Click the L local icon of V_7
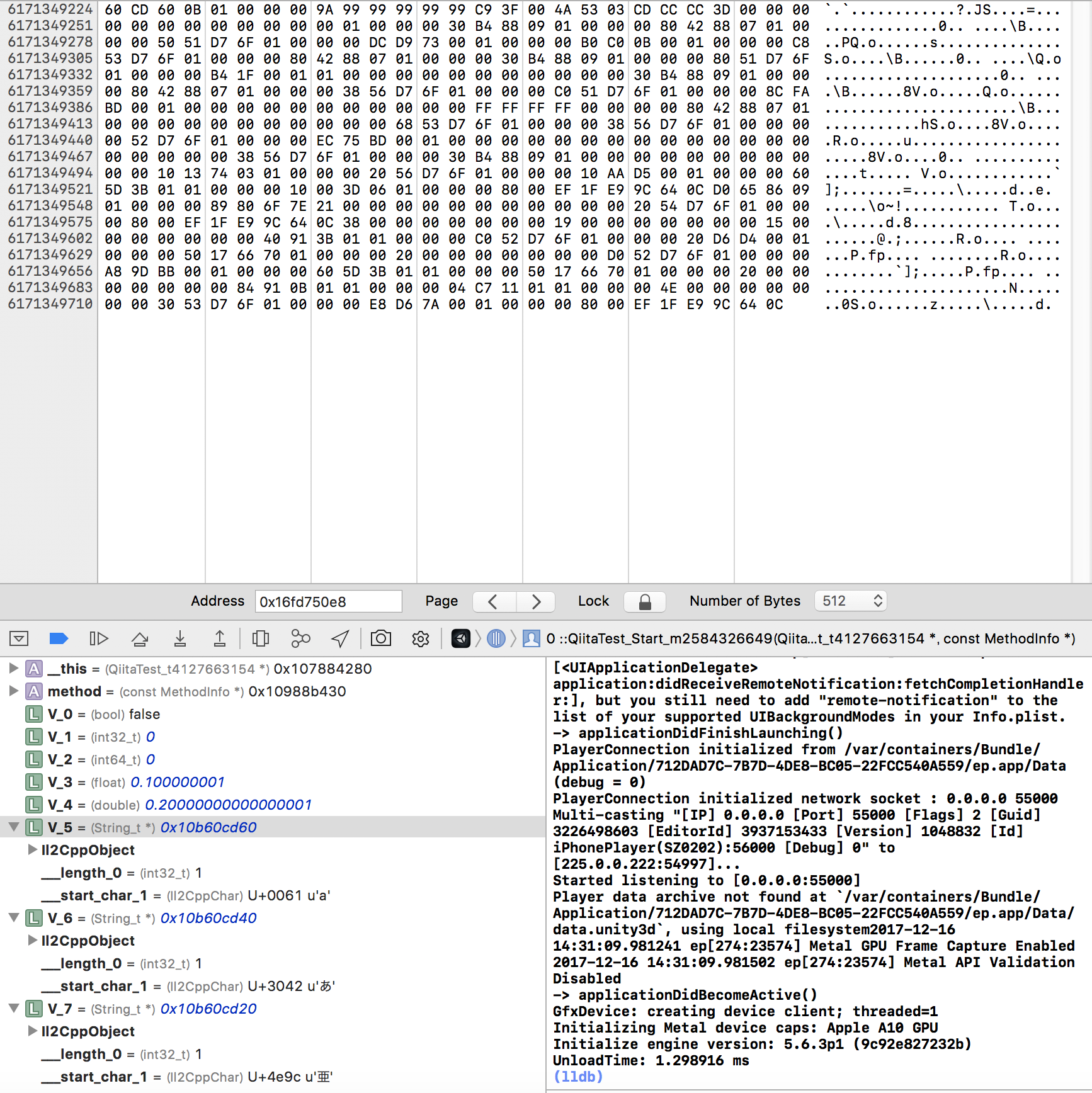Image resolution: width=1092 pixels, height=1093 pixels. [34, 1009]
